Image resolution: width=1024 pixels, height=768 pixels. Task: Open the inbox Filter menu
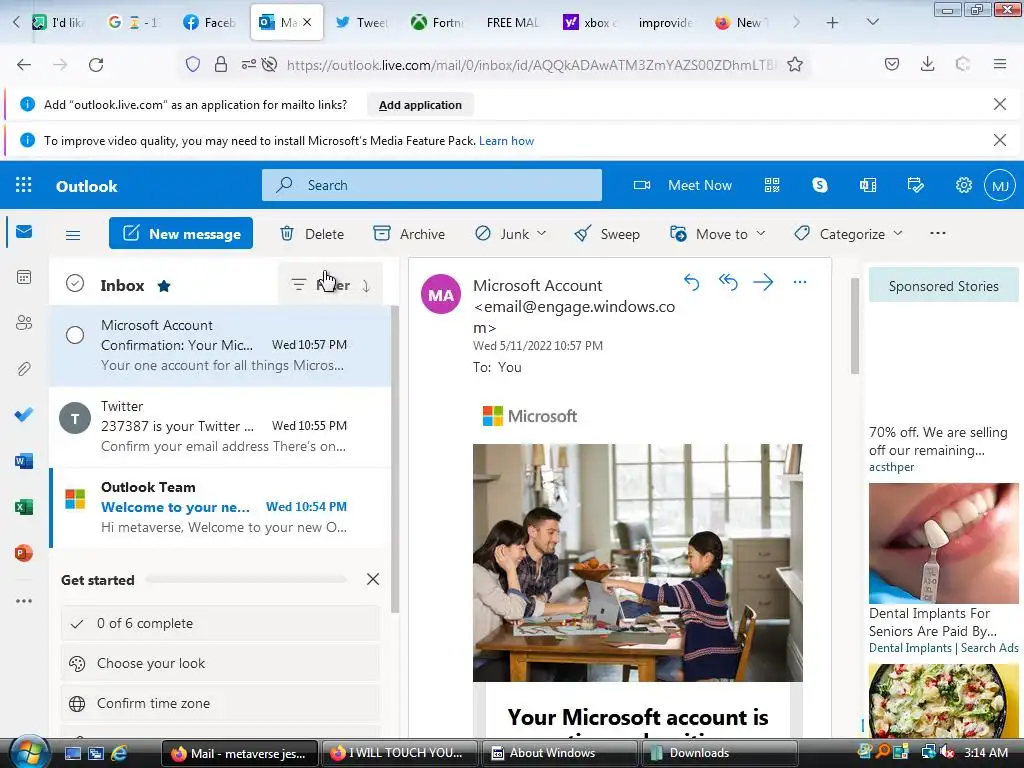(321, 285)
